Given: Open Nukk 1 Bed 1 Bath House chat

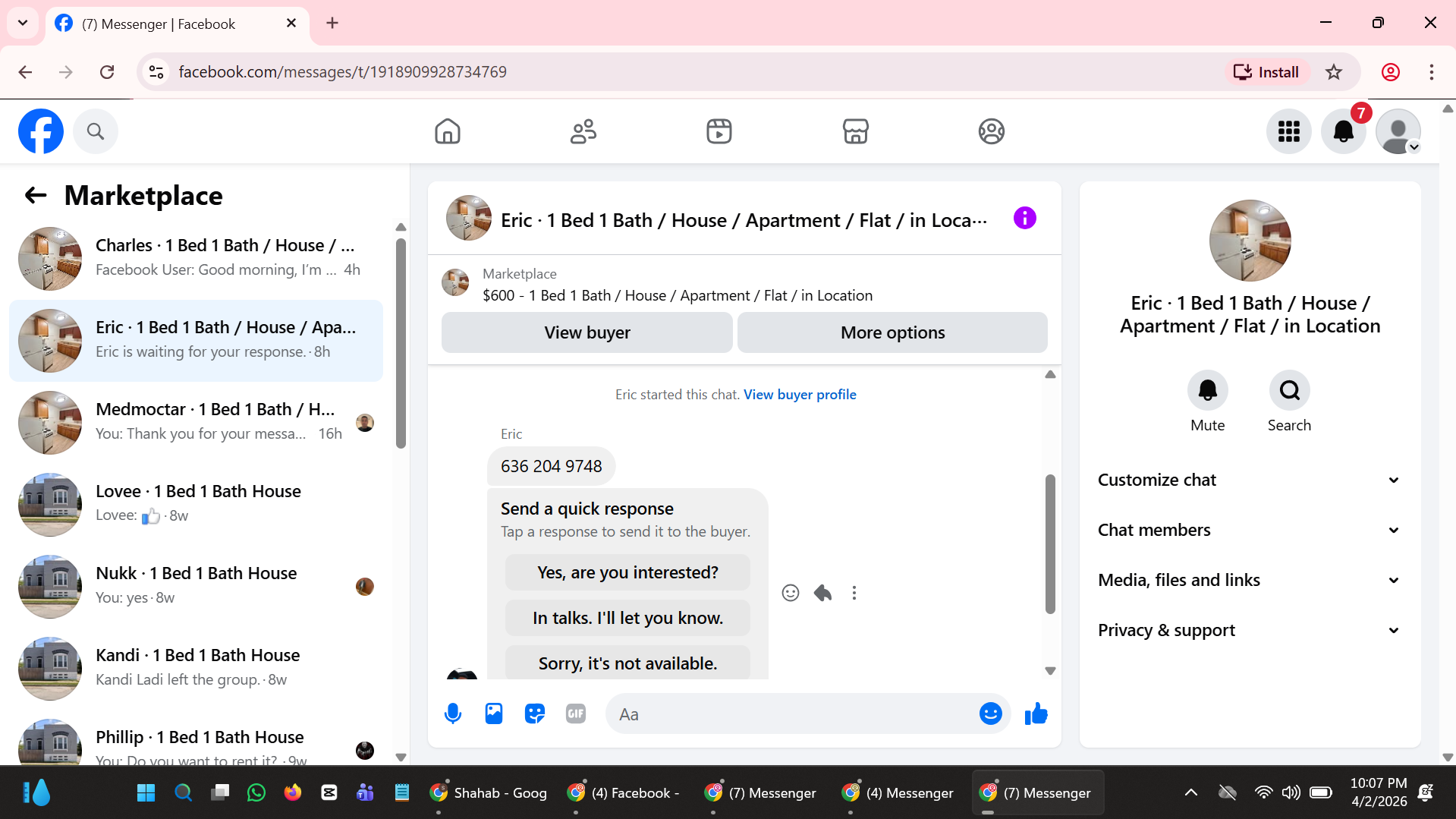Looking at the screenshot, I should coord(196,586).
